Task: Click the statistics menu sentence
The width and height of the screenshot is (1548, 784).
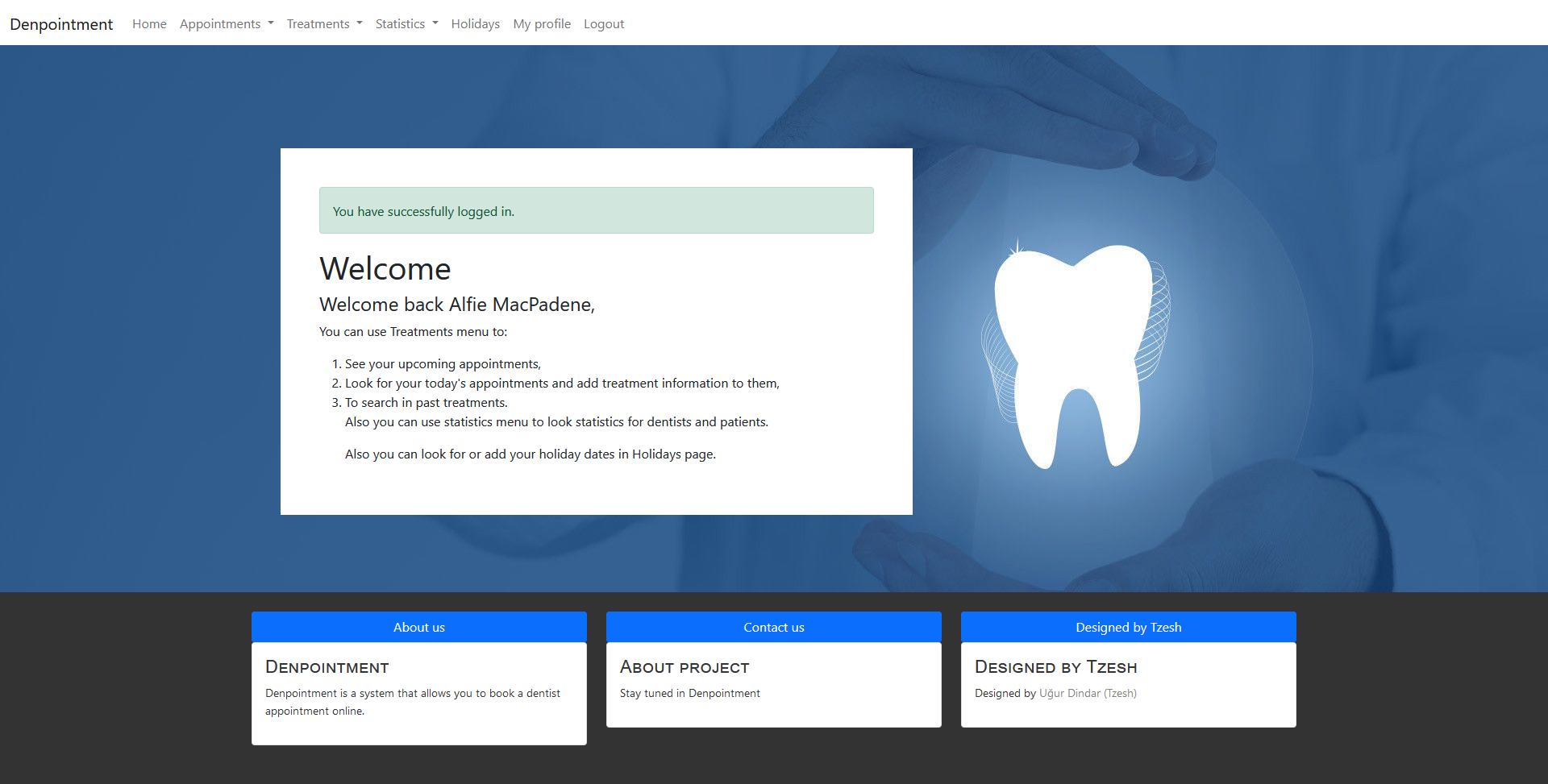Action: [x=556, y=422]
